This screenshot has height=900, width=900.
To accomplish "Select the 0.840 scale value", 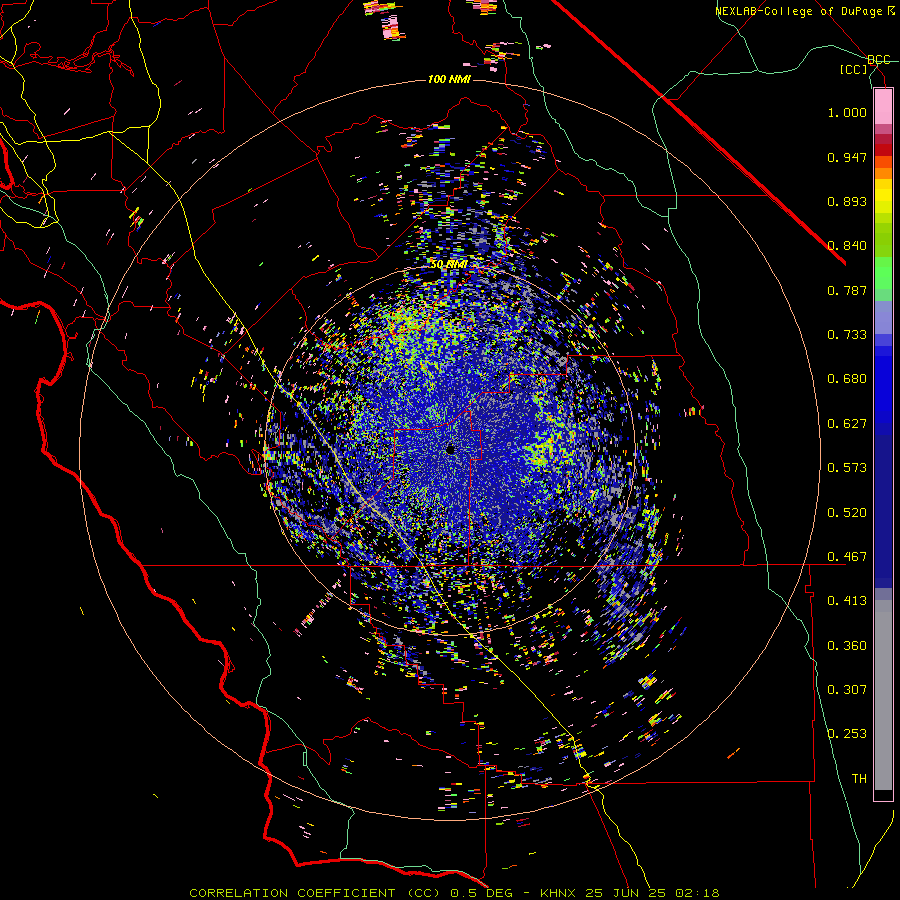I will pos(847,246).
